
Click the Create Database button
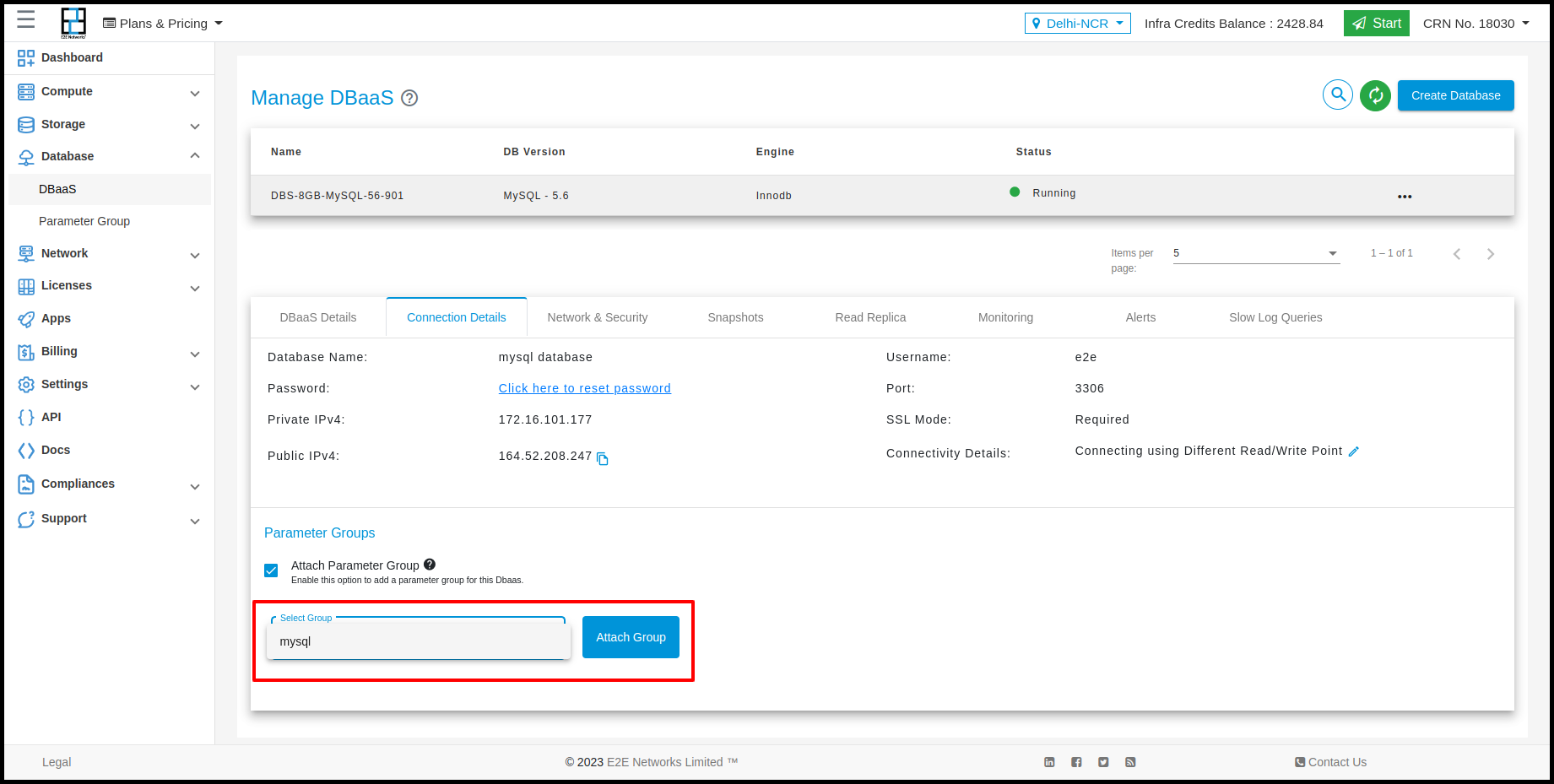[1456, 95]
